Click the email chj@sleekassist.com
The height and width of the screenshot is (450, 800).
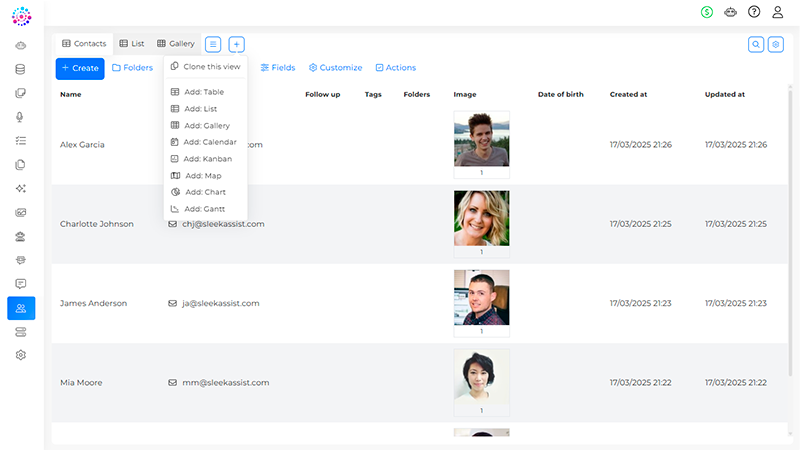click(x=223, y=224)
